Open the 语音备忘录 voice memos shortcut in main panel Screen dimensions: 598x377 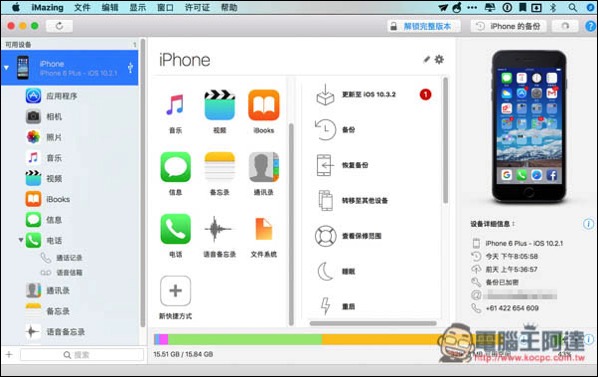point(219,229)
